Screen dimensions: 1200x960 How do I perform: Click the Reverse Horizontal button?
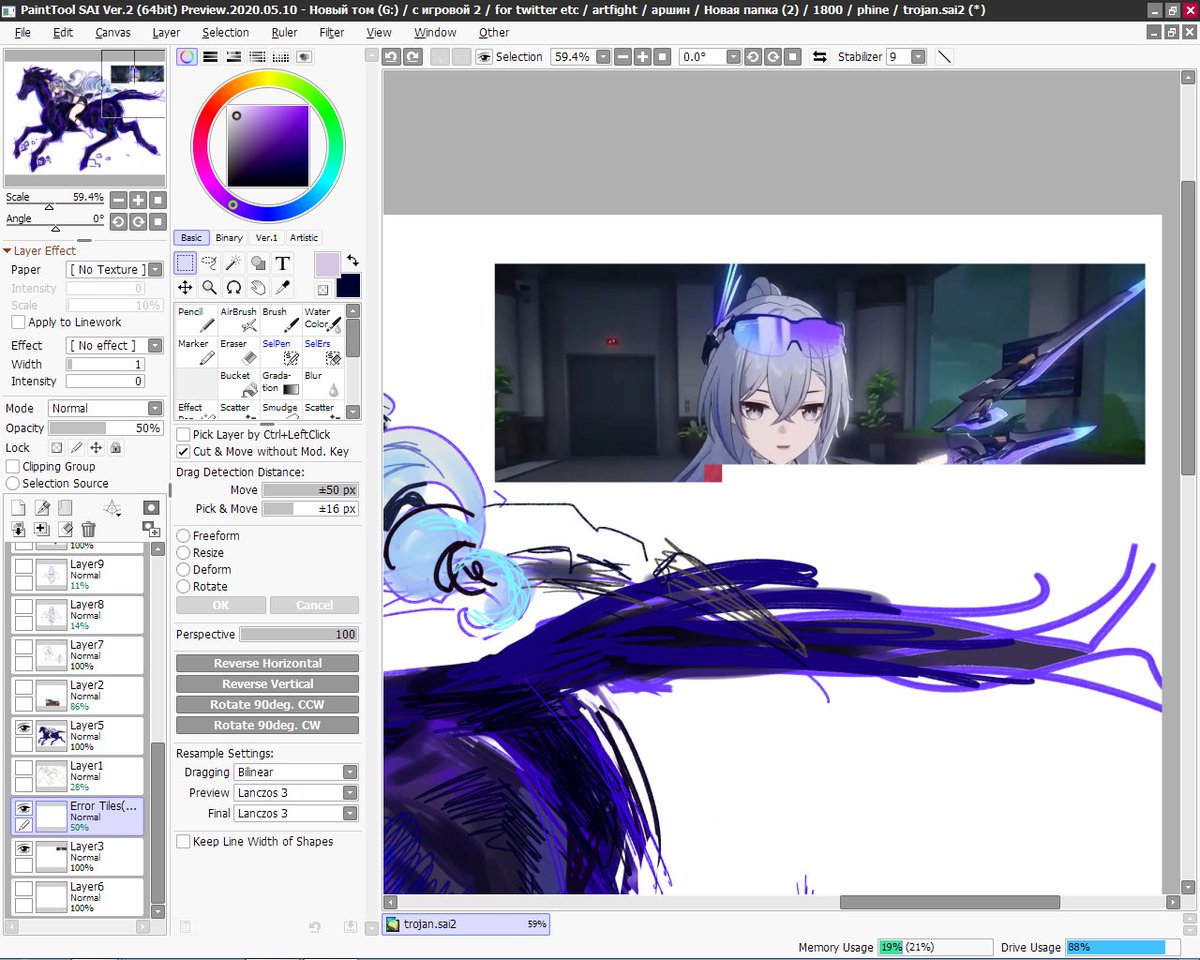click(x=267, y=663)
